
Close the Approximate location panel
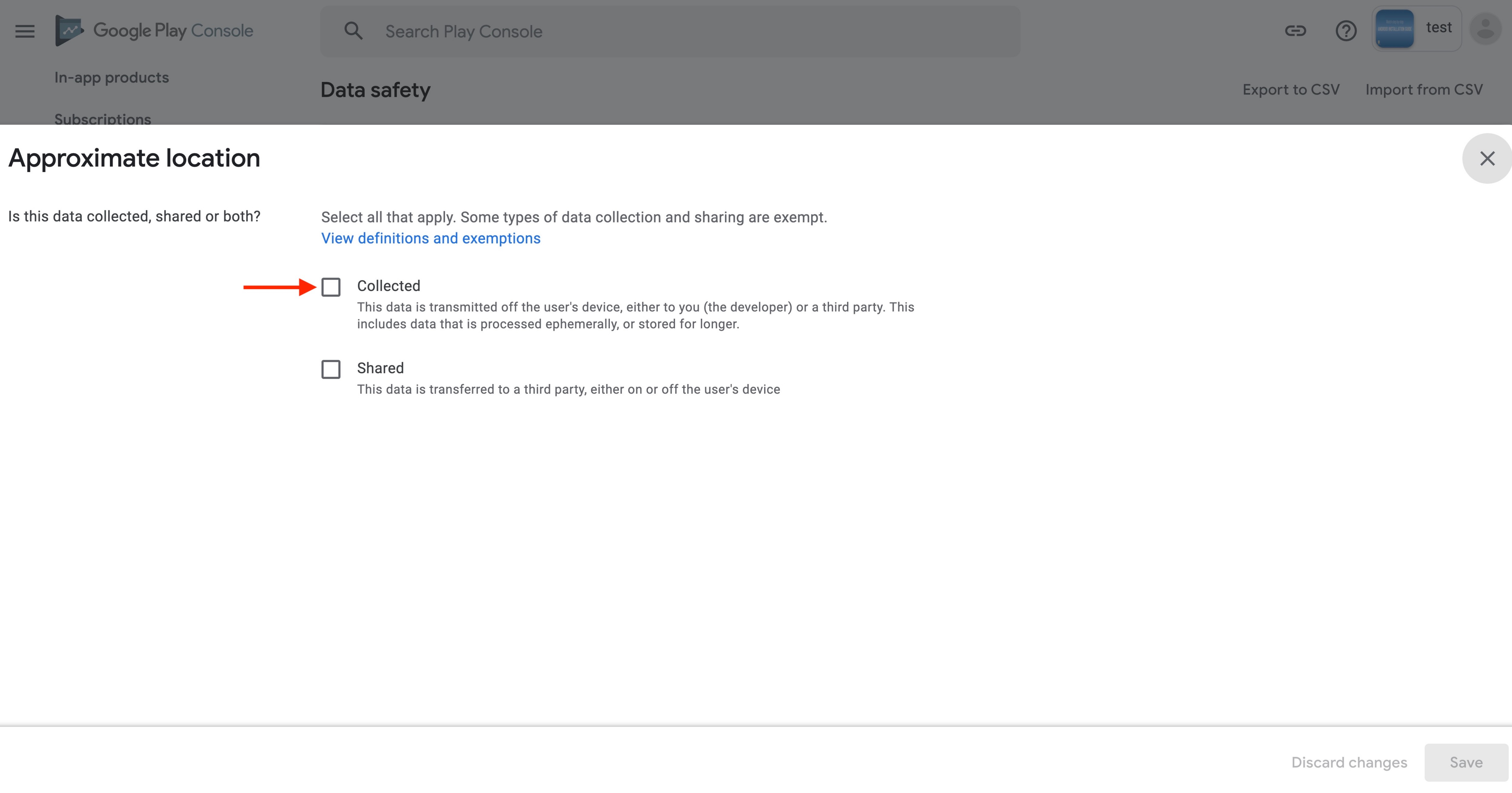point(1487,158)
